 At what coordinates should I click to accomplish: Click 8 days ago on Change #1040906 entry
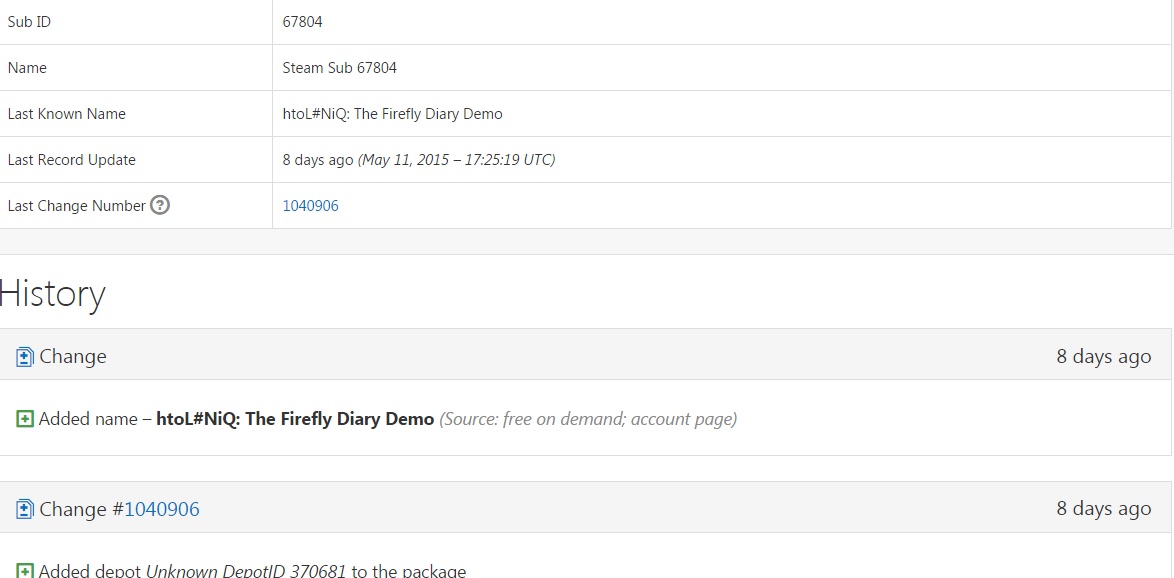[1103, 510]
